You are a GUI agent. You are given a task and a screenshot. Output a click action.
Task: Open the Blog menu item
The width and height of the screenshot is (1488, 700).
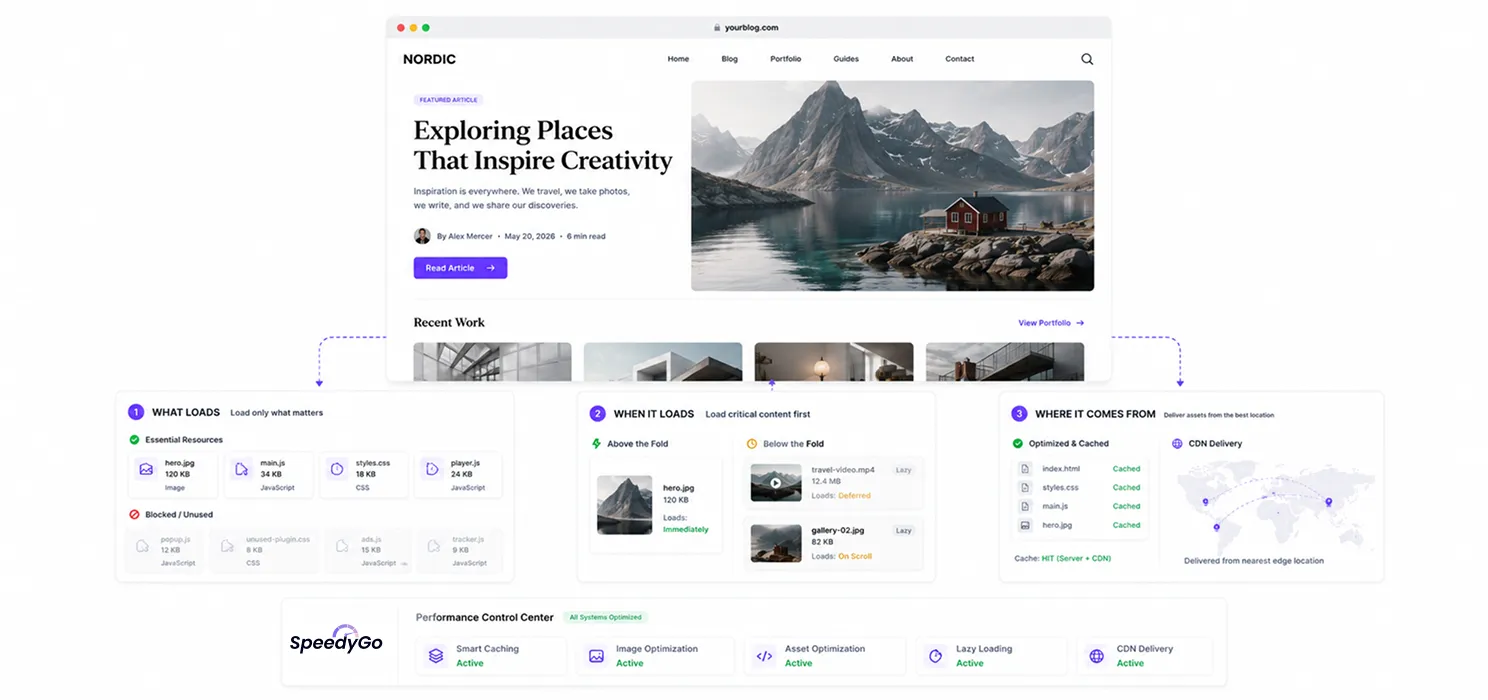point(730,59)
